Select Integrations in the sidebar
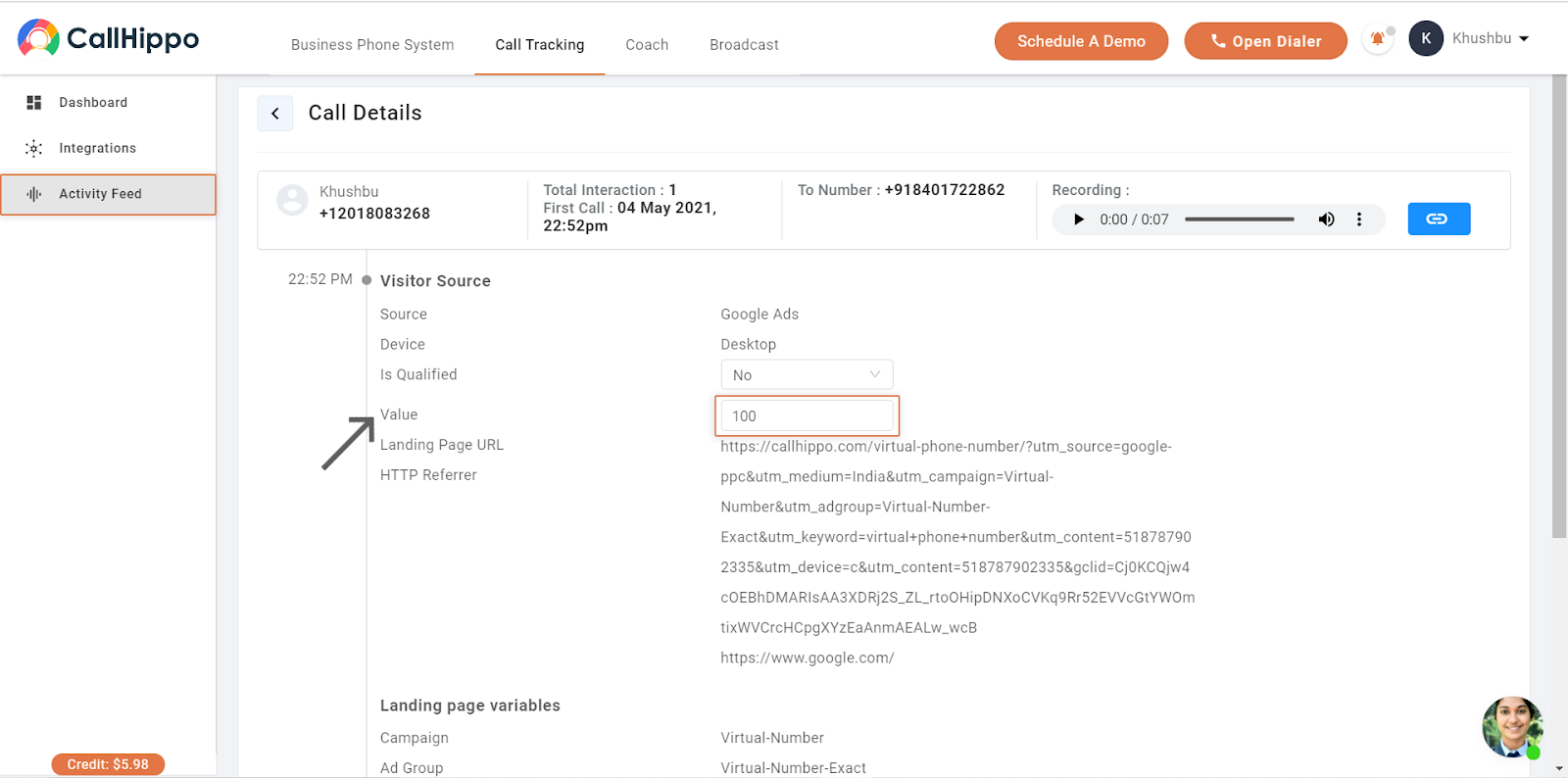1568x778 pixels. coord(108,148)
